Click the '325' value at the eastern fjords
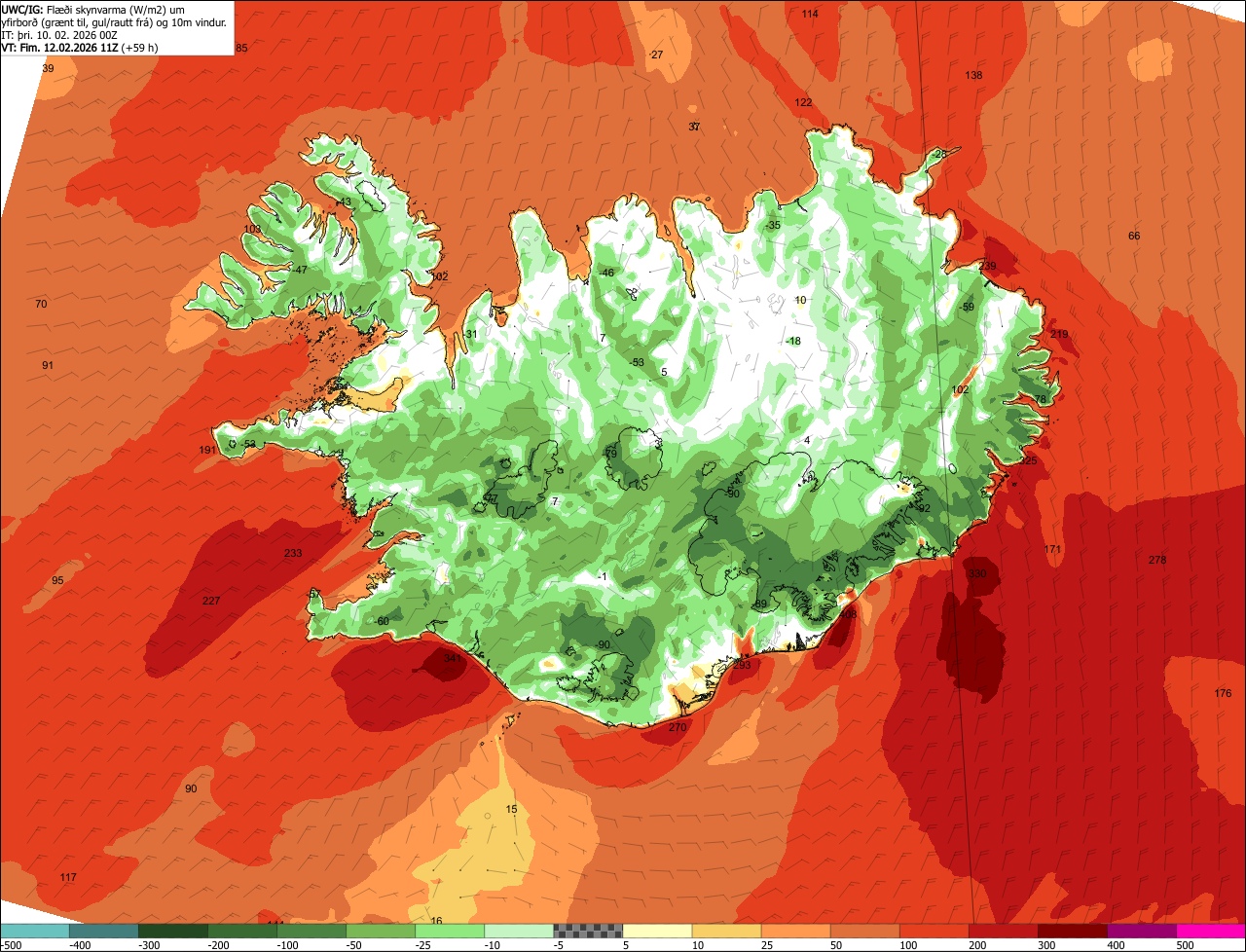The height and width of the screenshot is (952, 1246). coord(1028,460)
